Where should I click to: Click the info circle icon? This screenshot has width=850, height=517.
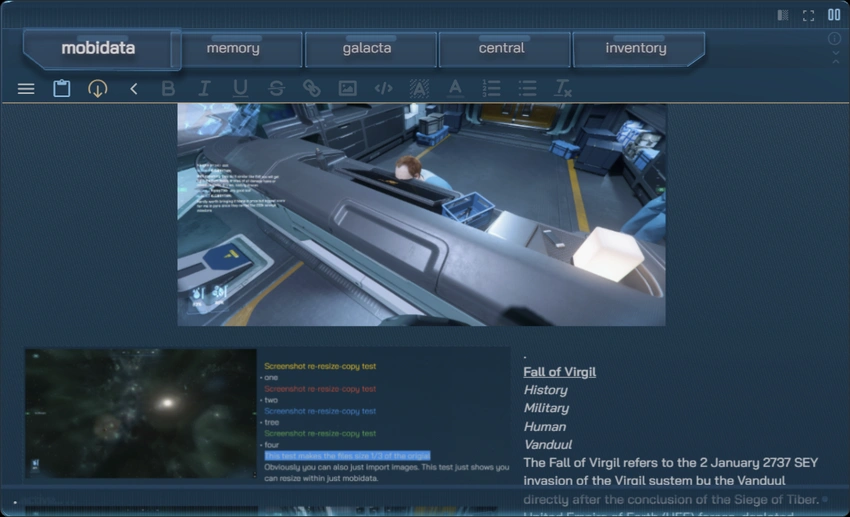pos(835,38)
